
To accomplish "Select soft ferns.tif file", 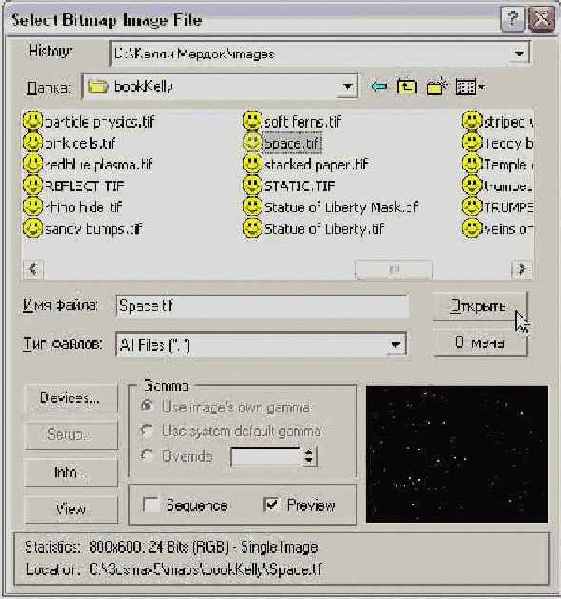I will click(x=302, y=122).
